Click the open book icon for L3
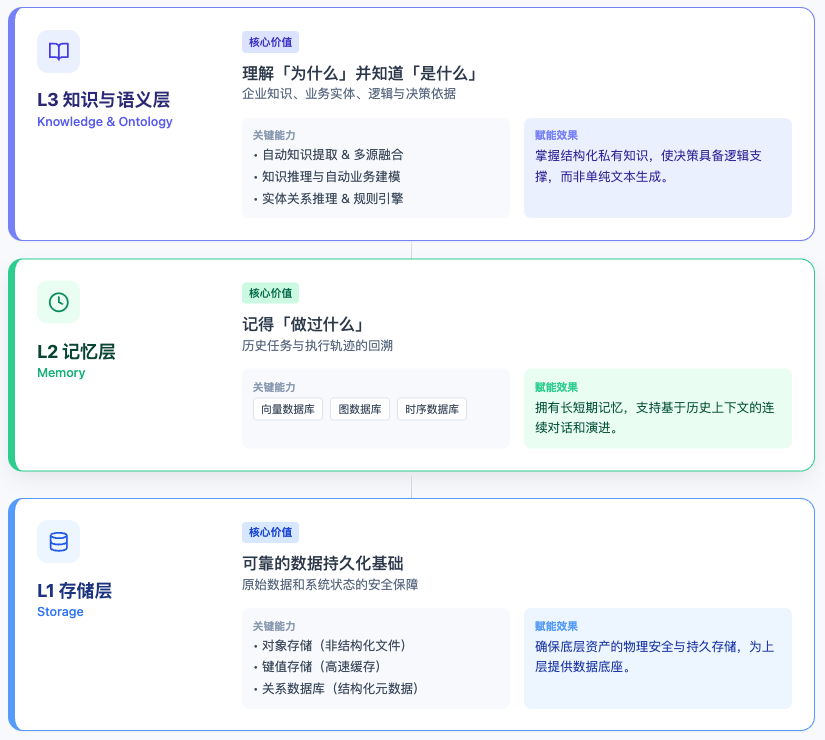Screen dimensions: 825x740 click(x=59, y=52)
